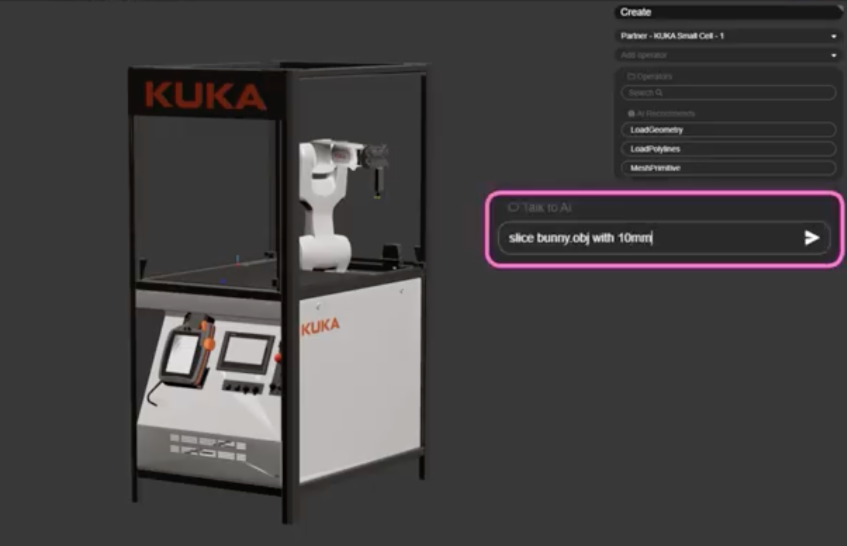Choose the LoadGeometry operator
The width and height of the screenshot is (847, 546).
[x=727, y=130]
